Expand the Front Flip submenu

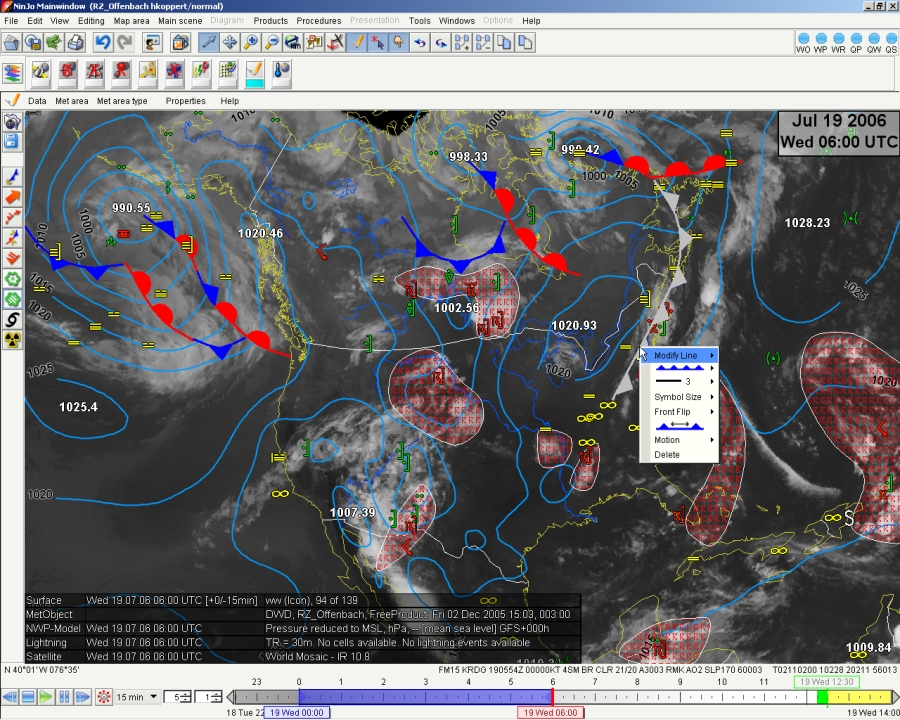coord(680,412)
